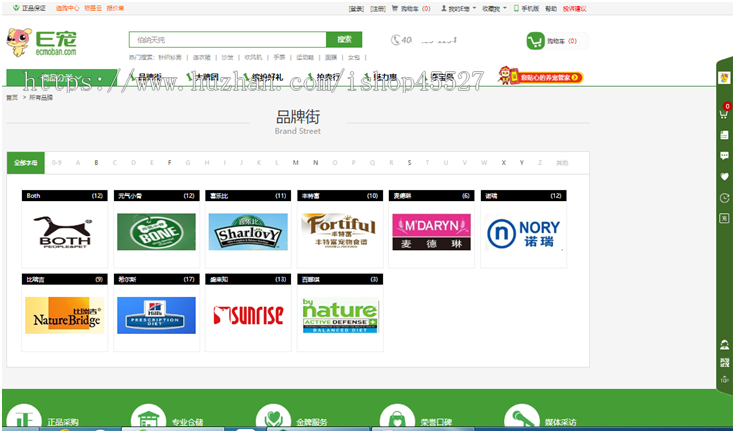The height and width of the screenshot is (433, 735).
Task: Expand the 收藏夹 favorites dropdown in top bar
Action: point(495,8)
